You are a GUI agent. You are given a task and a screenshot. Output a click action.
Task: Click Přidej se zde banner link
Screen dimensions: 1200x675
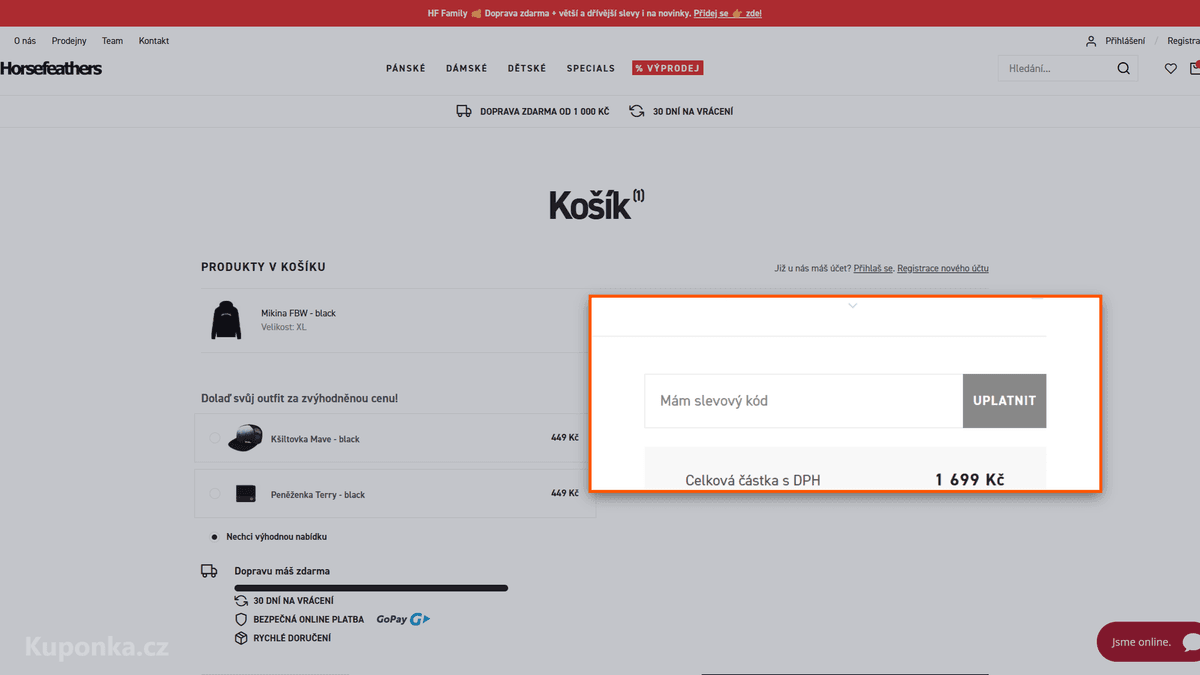[x=727, y=14]
